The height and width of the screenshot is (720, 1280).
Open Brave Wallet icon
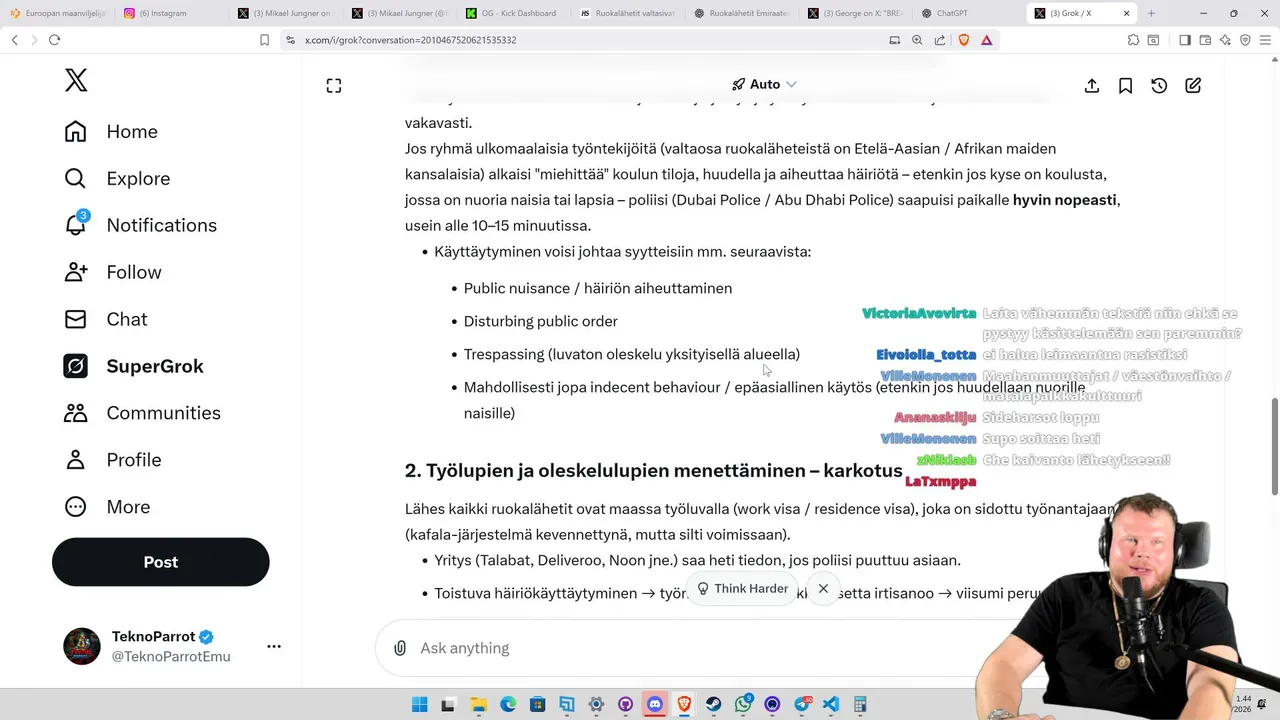[1205, 40]
